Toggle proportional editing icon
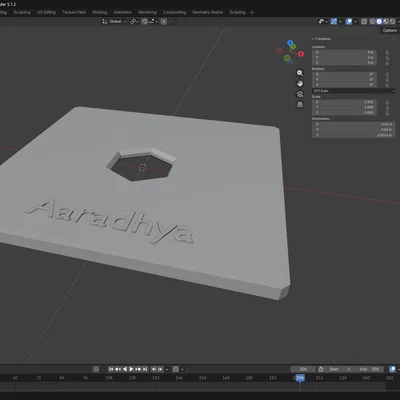 point(164,21)
